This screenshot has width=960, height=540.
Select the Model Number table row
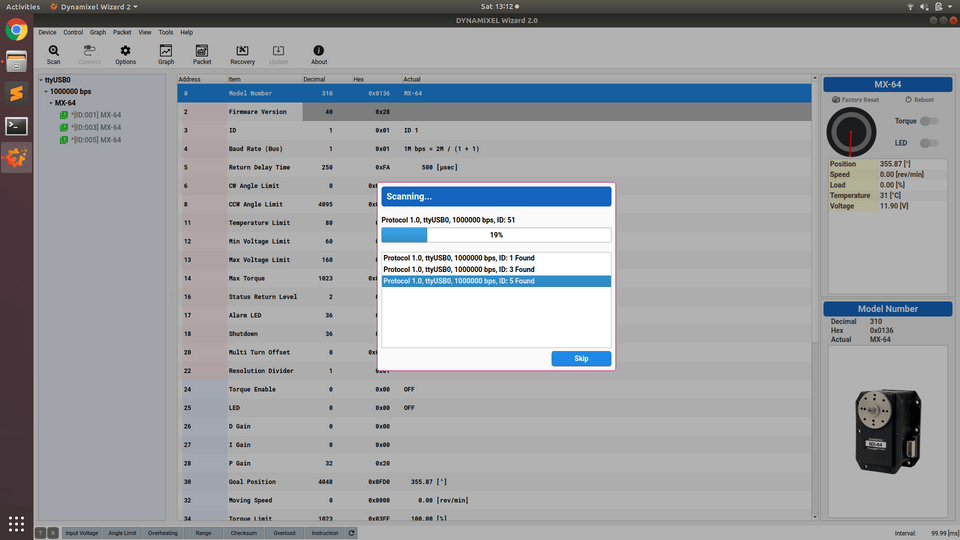pos(494,94)
